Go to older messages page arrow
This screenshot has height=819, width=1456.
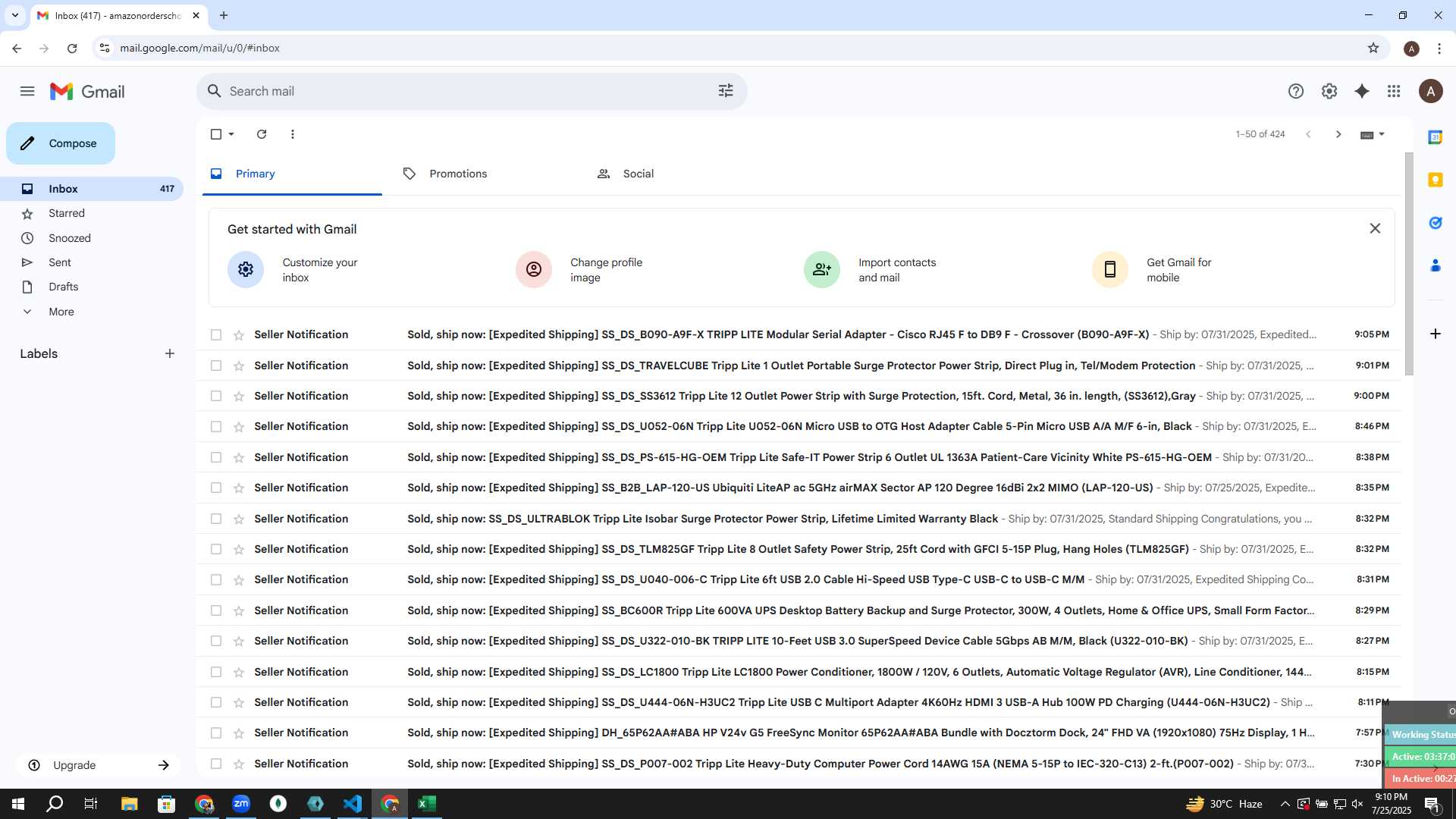(x=1338, y=134)
